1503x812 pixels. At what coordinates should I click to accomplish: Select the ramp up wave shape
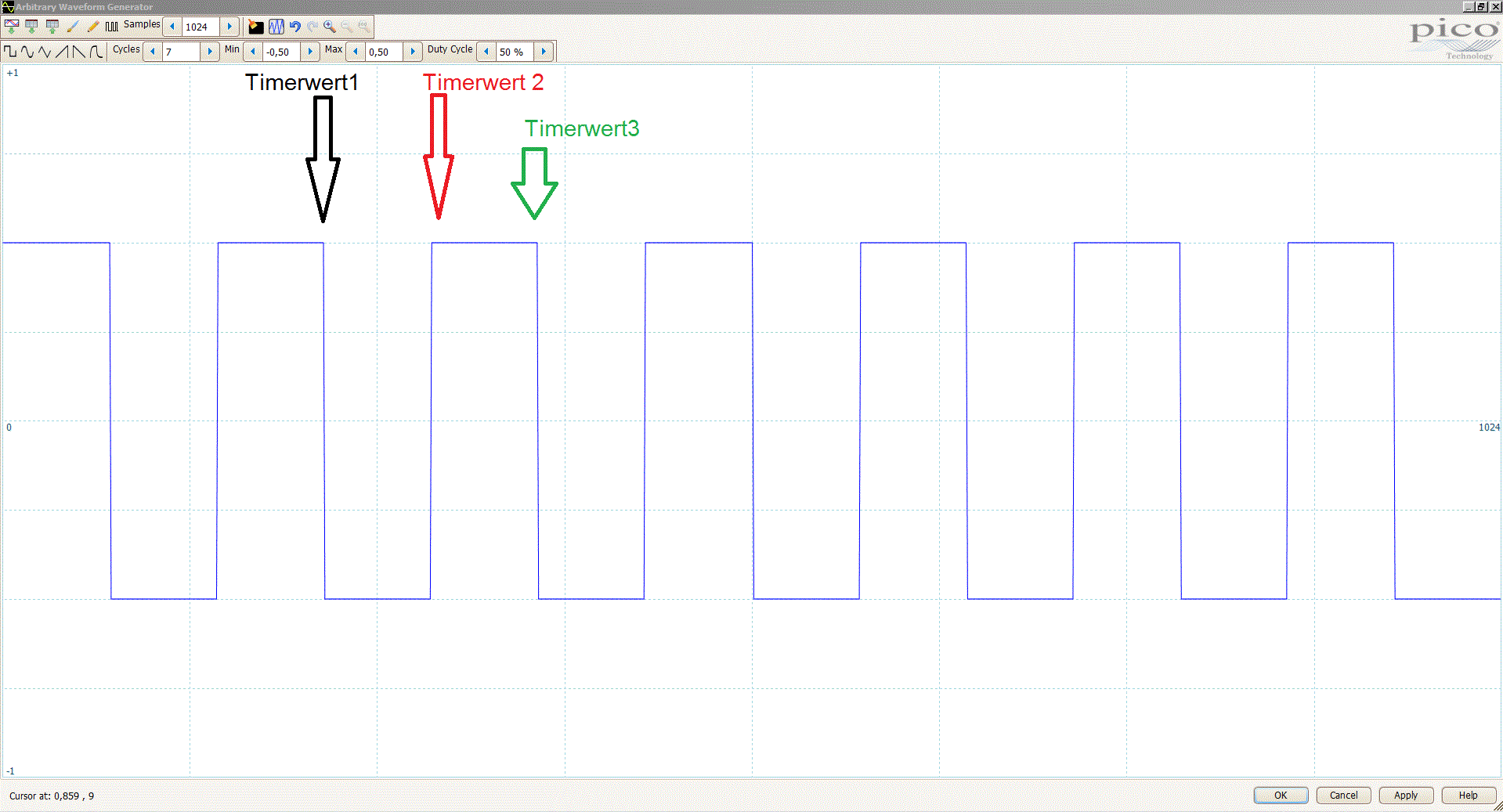62,52
